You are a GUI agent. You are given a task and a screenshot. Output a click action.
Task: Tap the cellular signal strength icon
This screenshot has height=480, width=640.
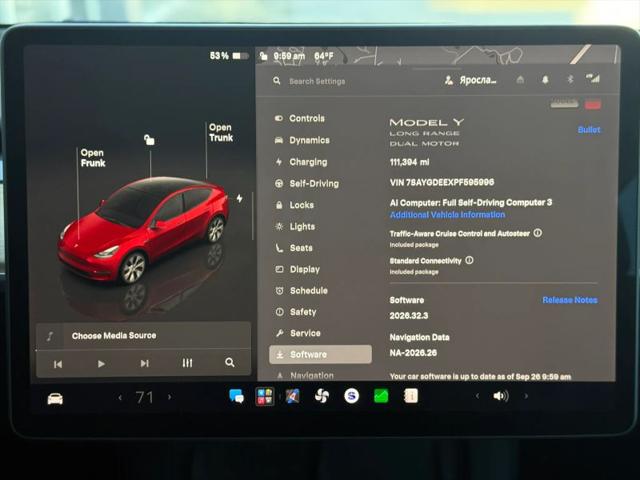pyautogui.click(x=593, y=78)
